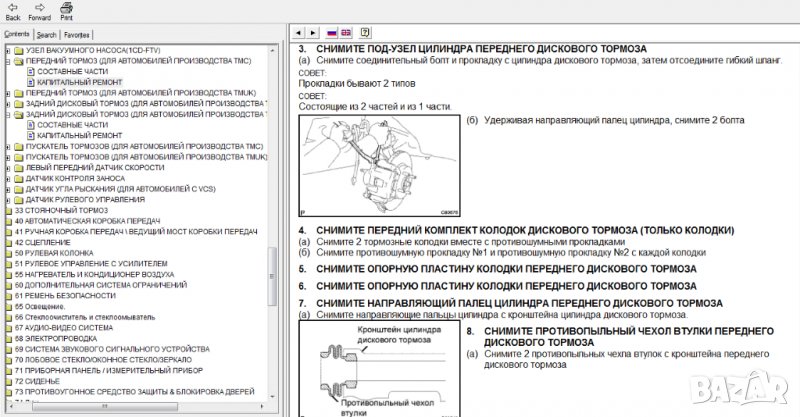Click the help question mark icon
Image resolution: width=800 pixels, height=417 pixels.
365,32
